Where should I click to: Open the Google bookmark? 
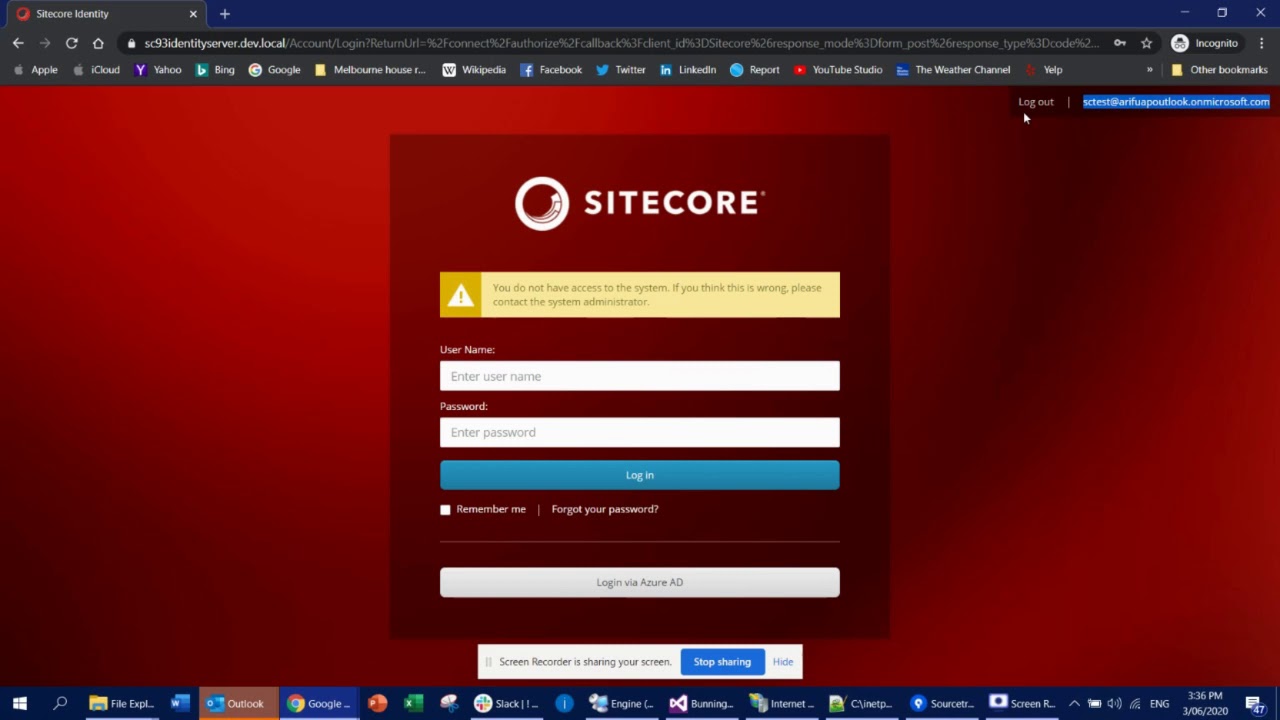pyautogui.click(x=274, y=70)
